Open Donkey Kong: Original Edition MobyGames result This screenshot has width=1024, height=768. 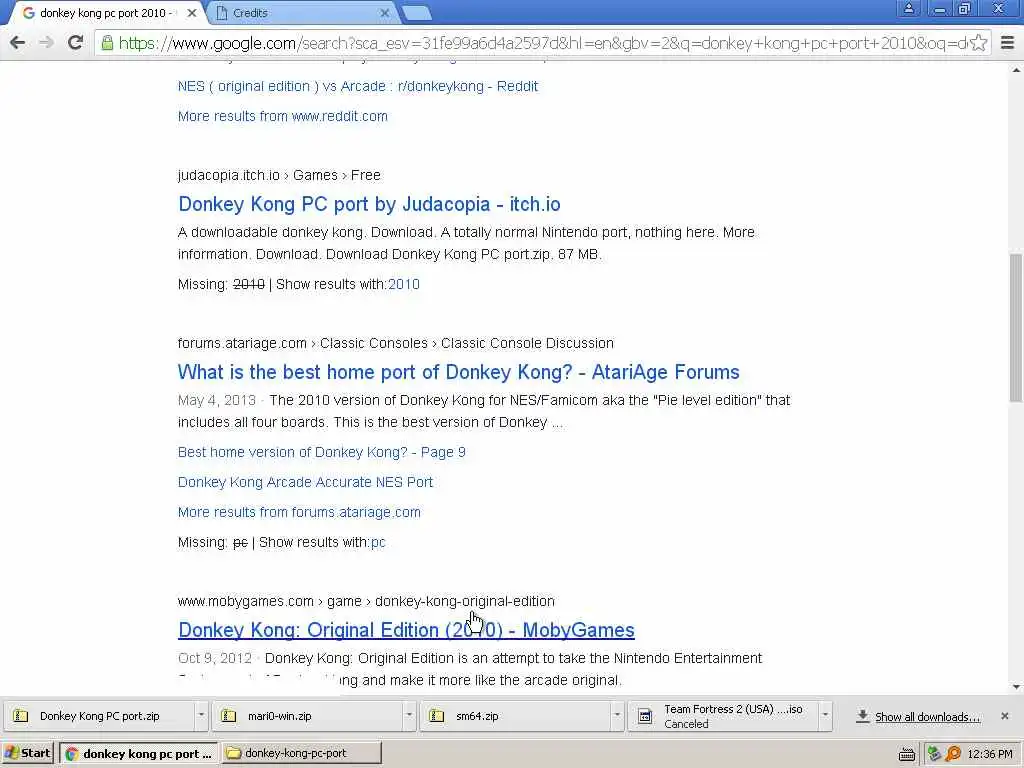(x=406, y=630)
